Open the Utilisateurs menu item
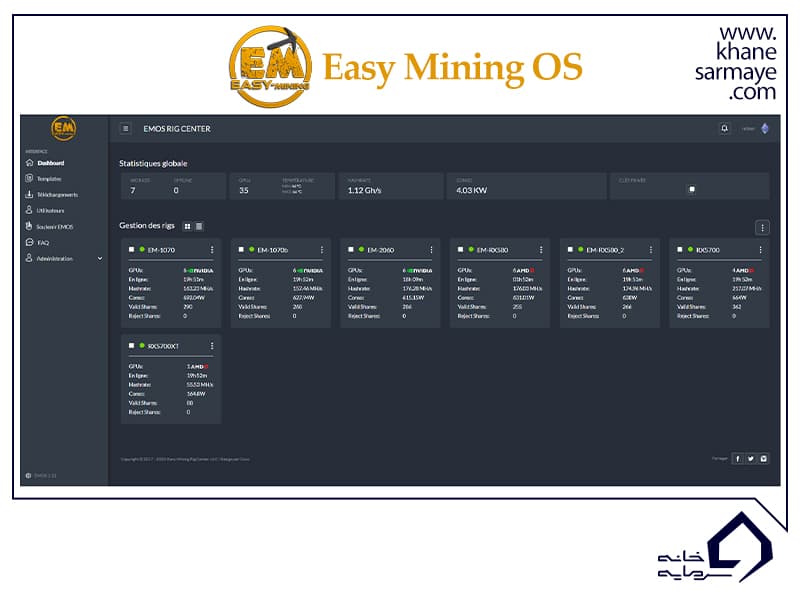The height and width of the screenshot is (600, 800). [51, 211]
